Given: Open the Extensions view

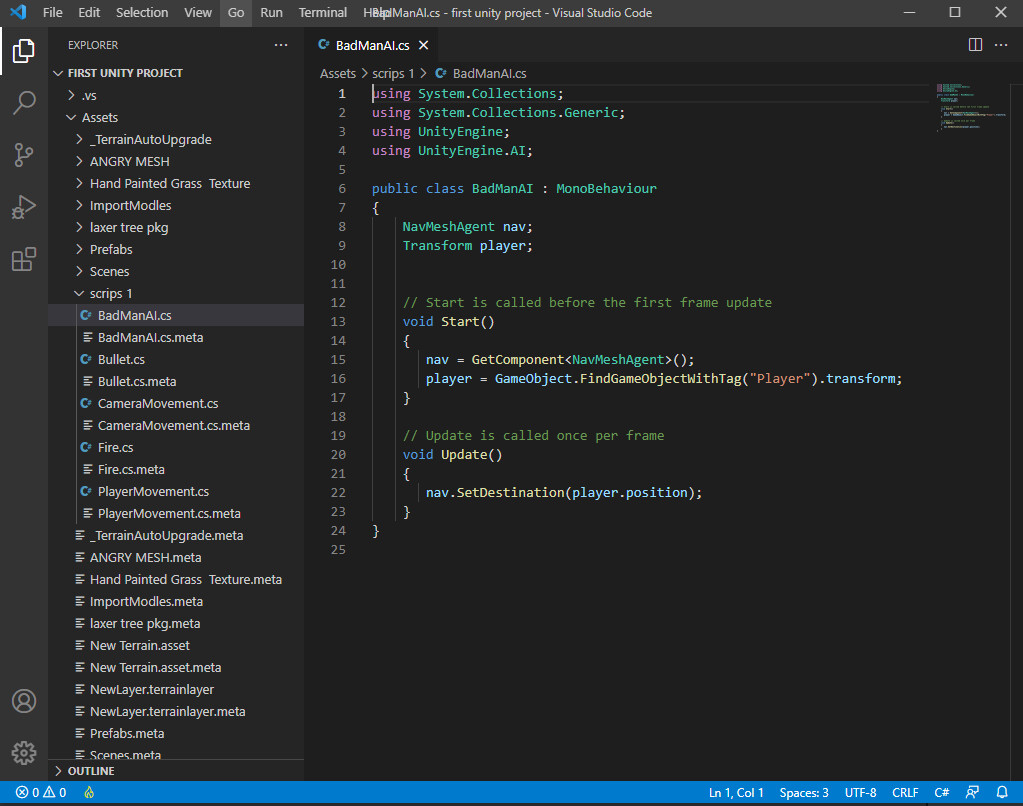Looking at the screenshot, I should [24, 259].
